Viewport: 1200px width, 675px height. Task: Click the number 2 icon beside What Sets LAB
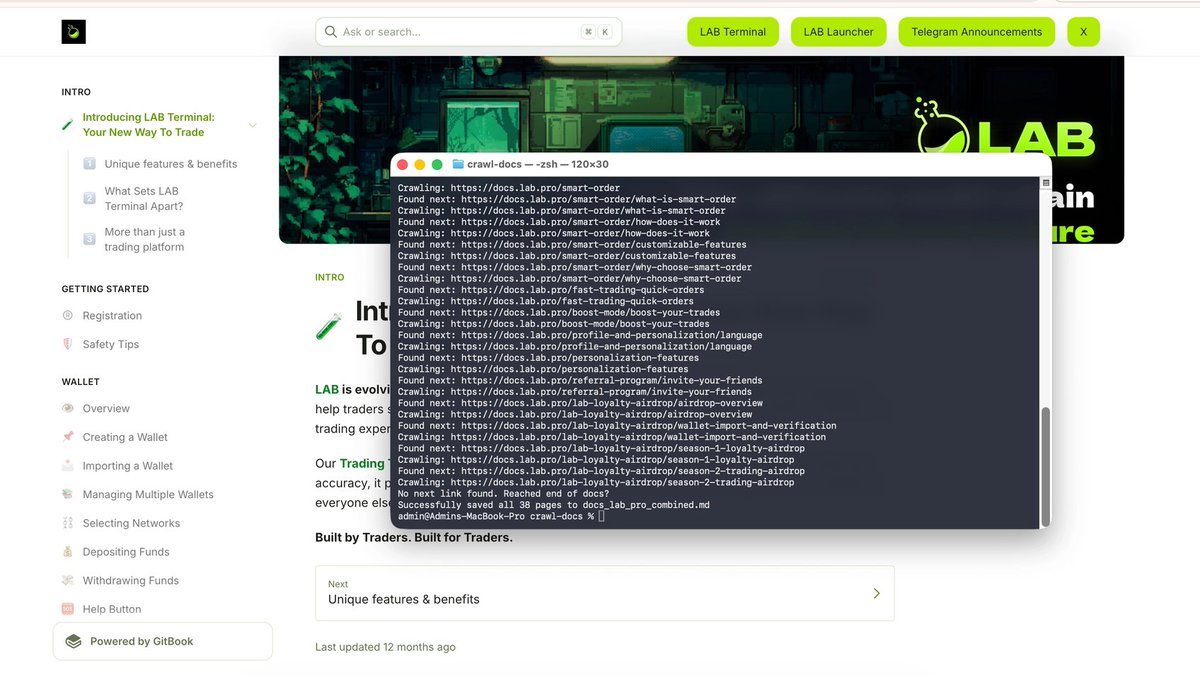tap(90, 198)
